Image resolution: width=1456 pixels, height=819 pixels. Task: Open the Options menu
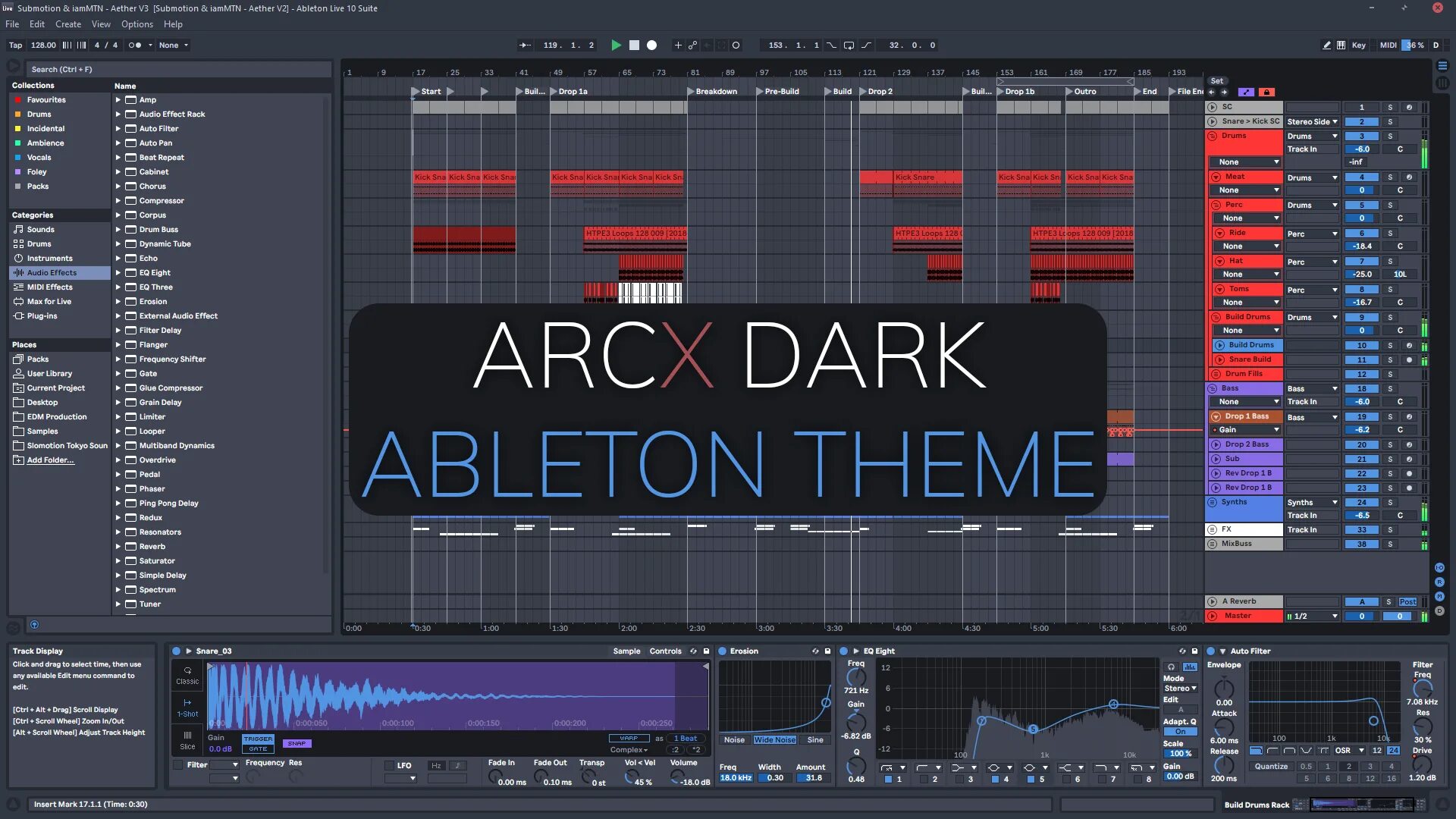click(x=136, y=24)
